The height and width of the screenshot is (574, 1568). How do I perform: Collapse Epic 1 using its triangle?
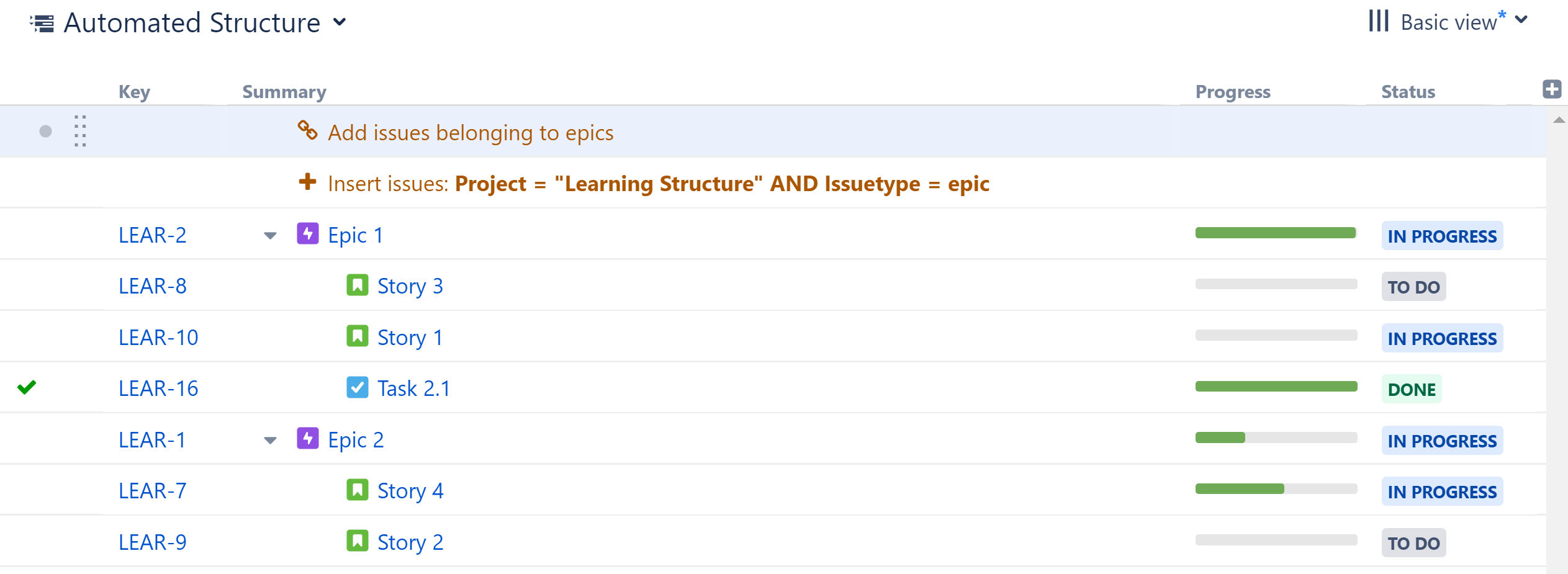(x=269, y=236)
